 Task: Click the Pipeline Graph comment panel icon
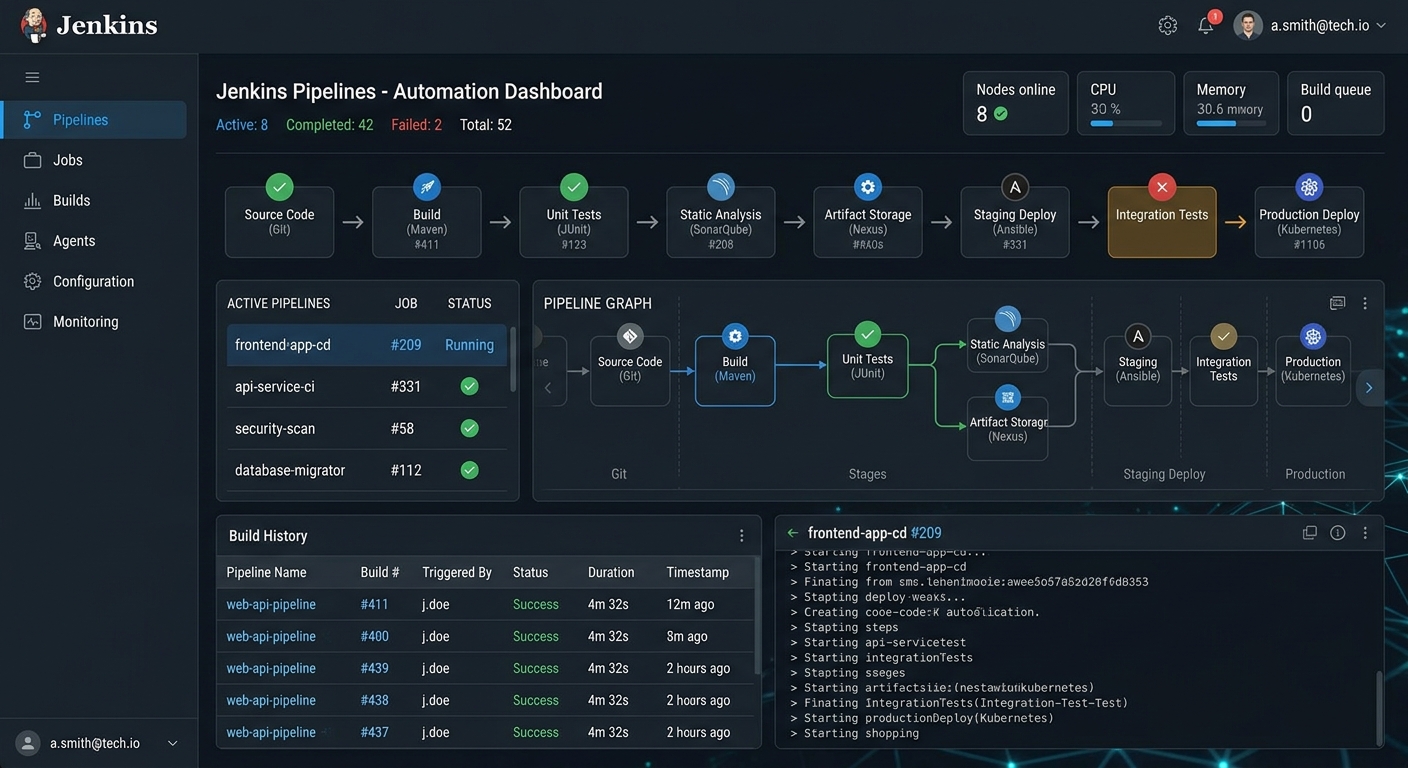click(1337, 303)
